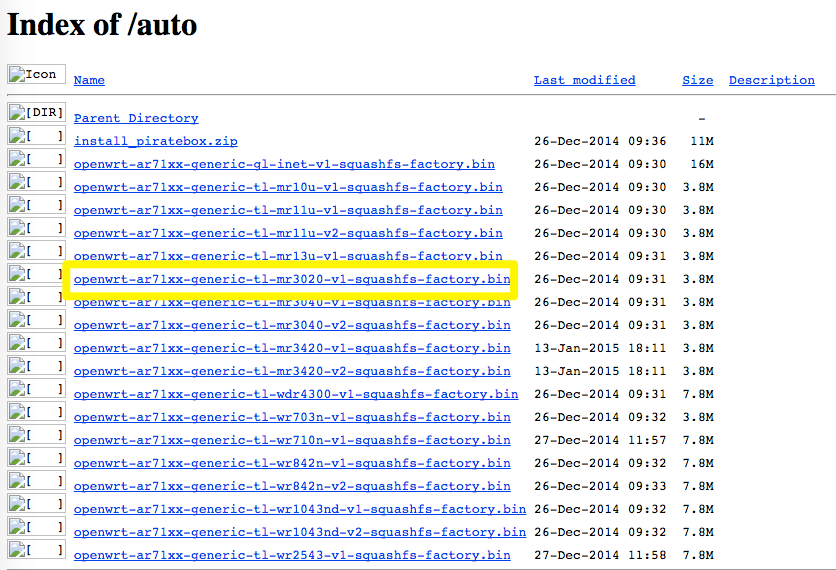This screenshot has width=836, height=570.
Task: Download install_piratebox.zip
Action: (x=156, y=141)
